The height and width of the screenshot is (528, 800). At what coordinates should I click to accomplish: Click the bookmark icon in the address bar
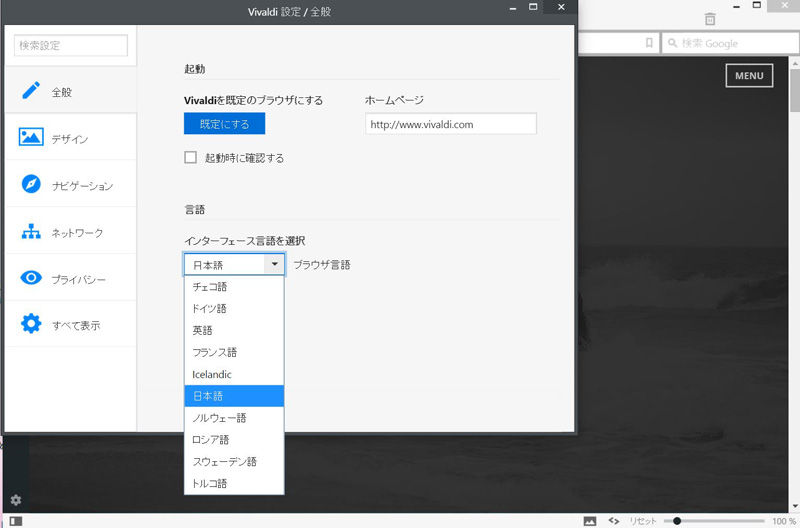tap(649, 43)
